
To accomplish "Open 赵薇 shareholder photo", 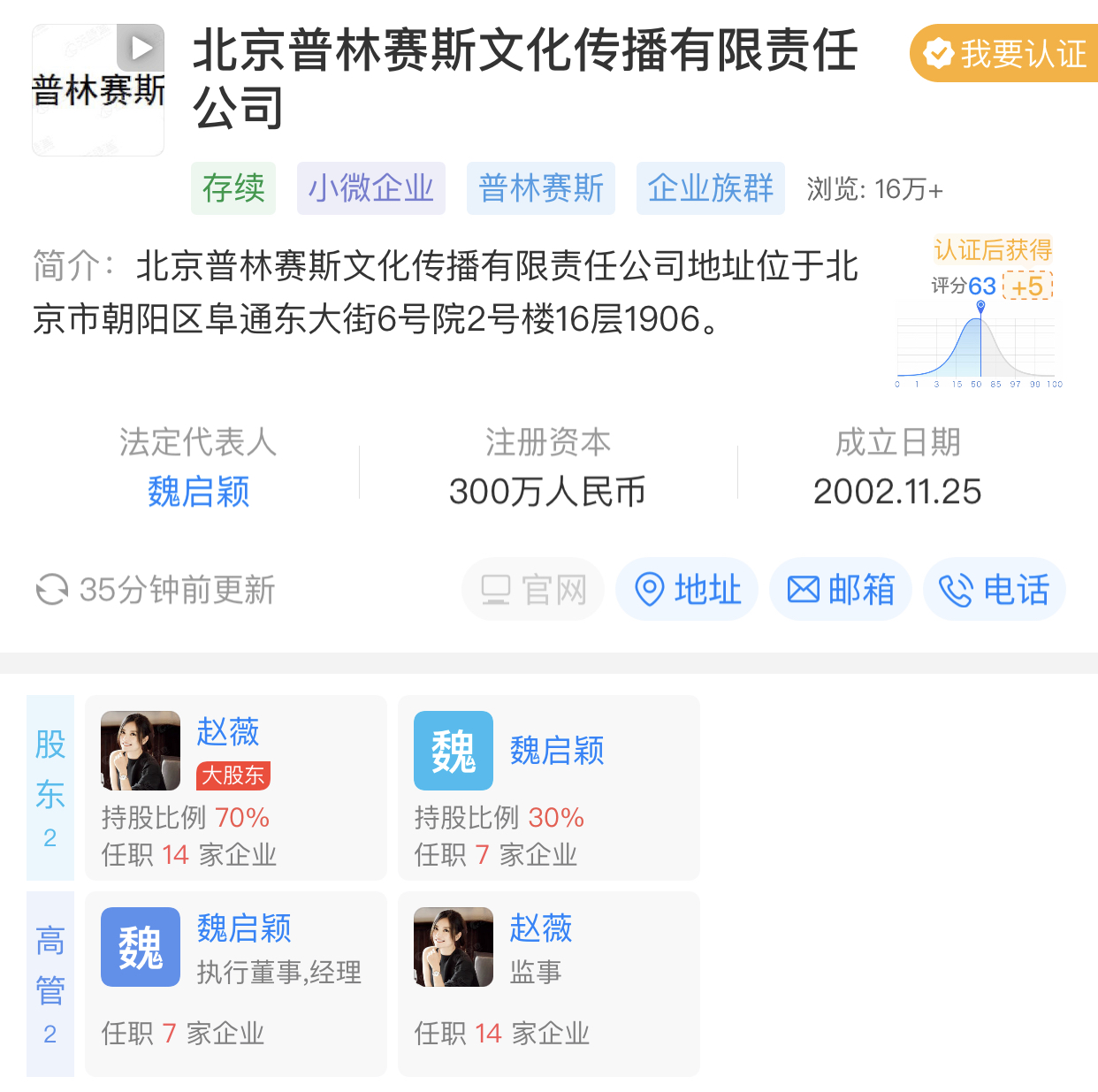I will [x=141, y=751].
